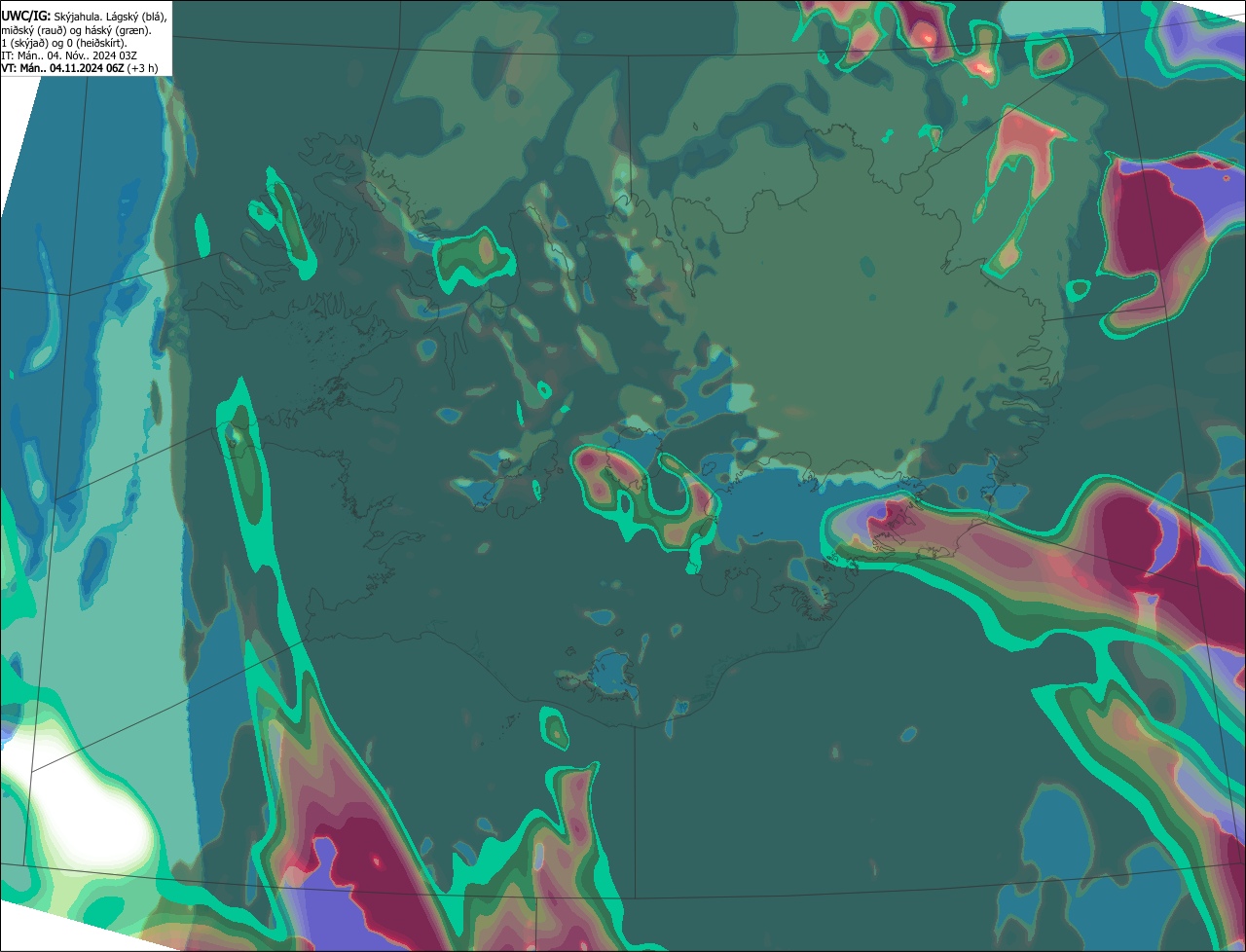Screen dimensions: 1246x952
Task: Click the "Lágský (blá)," text in the legend
Action: click(x=136, y=17)
